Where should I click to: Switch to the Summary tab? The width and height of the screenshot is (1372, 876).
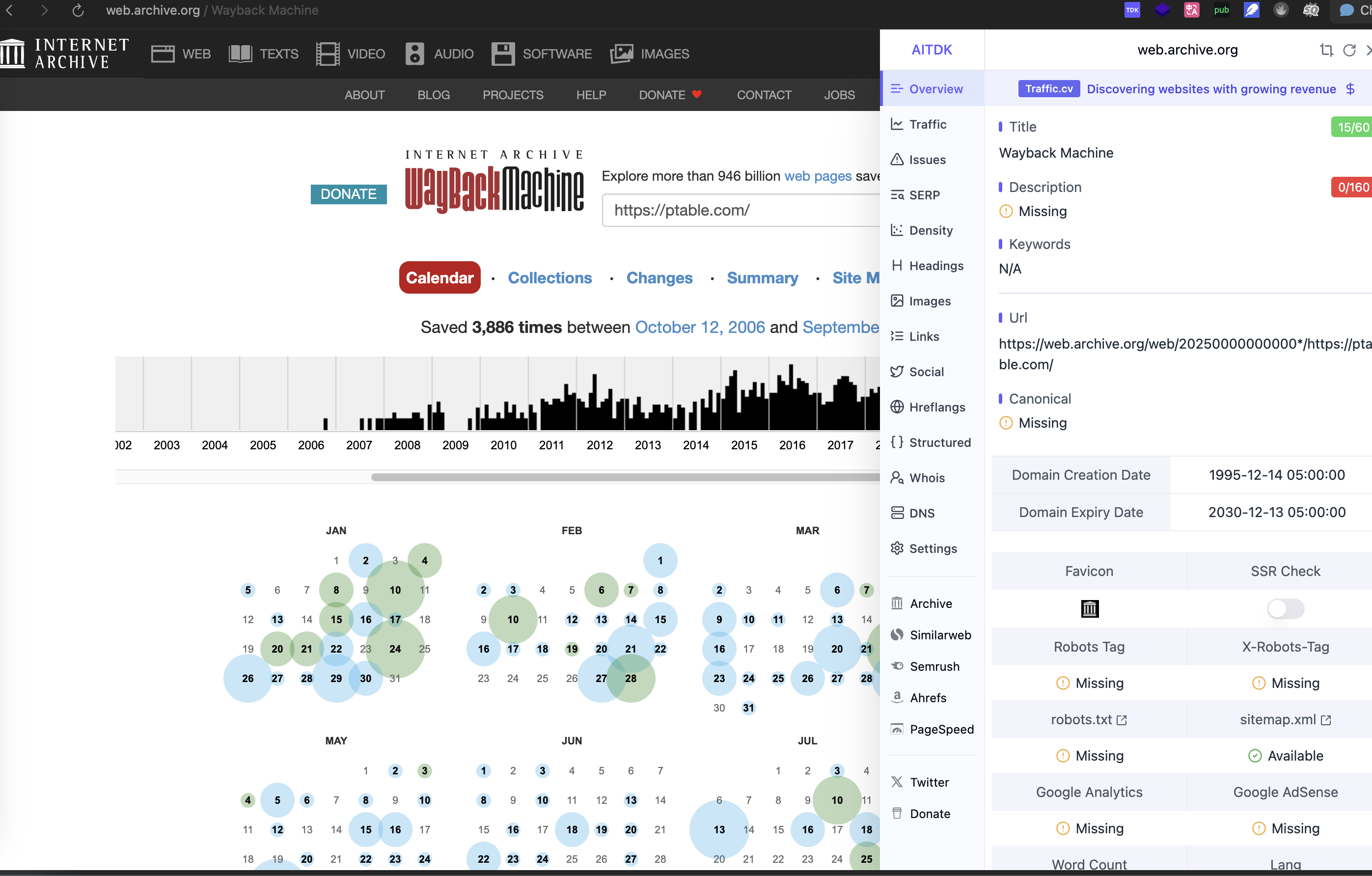pos(762,277)
